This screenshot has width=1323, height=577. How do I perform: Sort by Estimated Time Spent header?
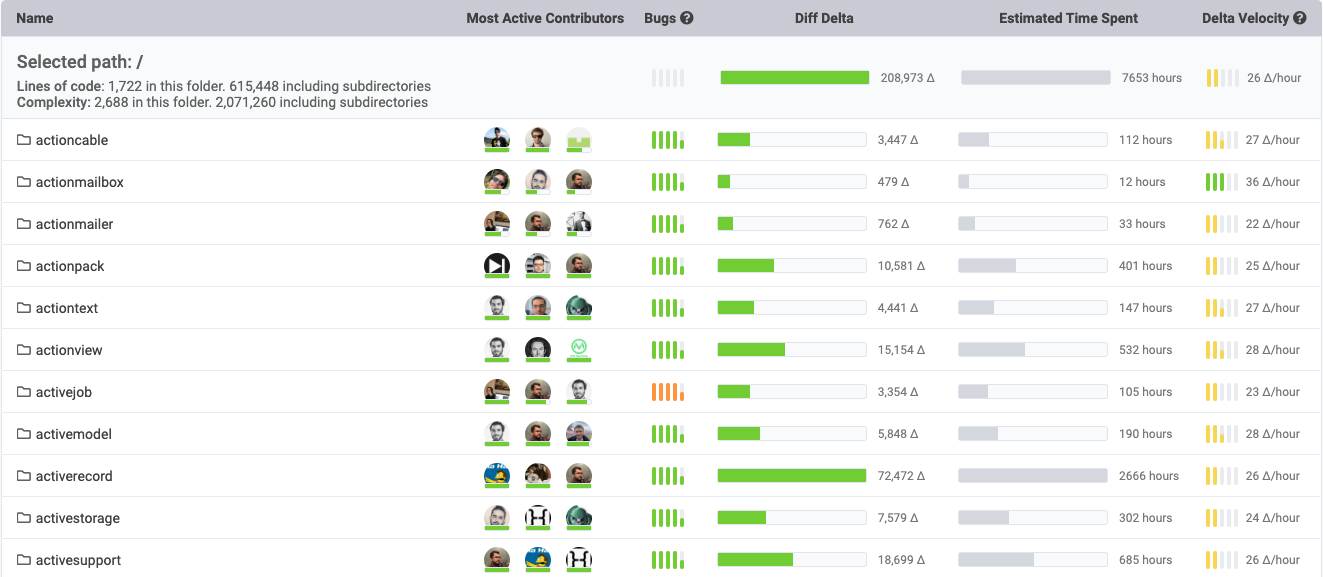tap(1068, 18)
